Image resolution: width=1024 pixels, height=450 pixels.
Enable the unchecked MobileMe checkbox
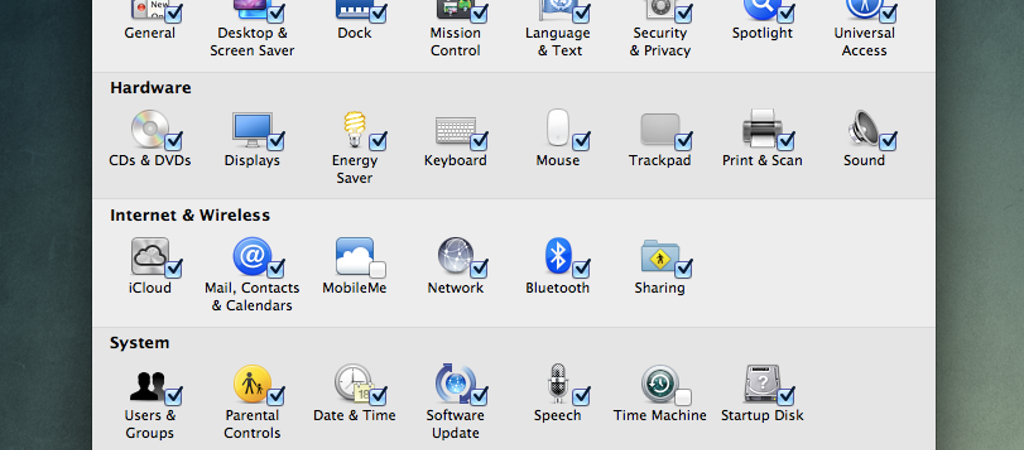[x=377, y=269]
